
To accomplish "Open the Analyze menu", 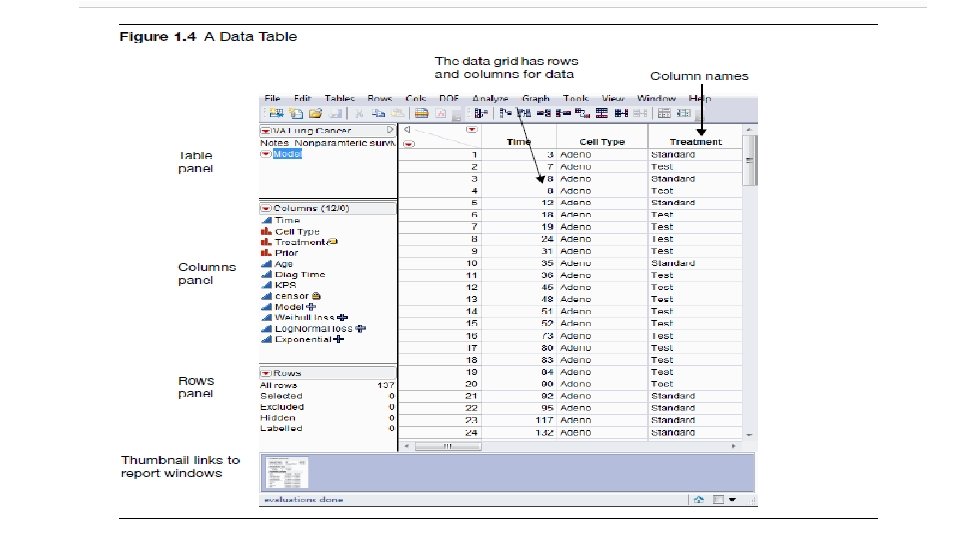I will pos(490,99).
